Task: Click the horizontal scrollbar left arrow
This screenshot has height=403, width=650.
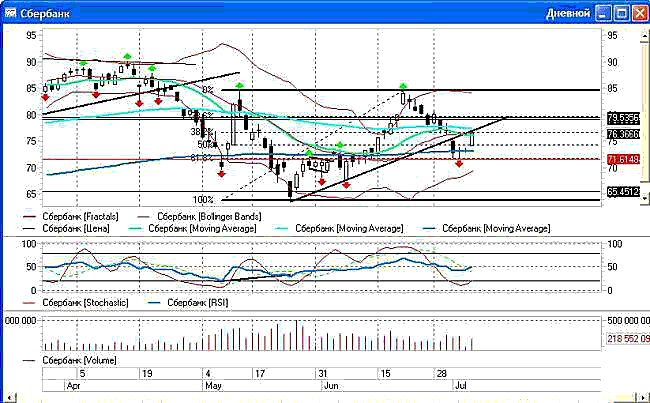Action: (x=11, y=398)
